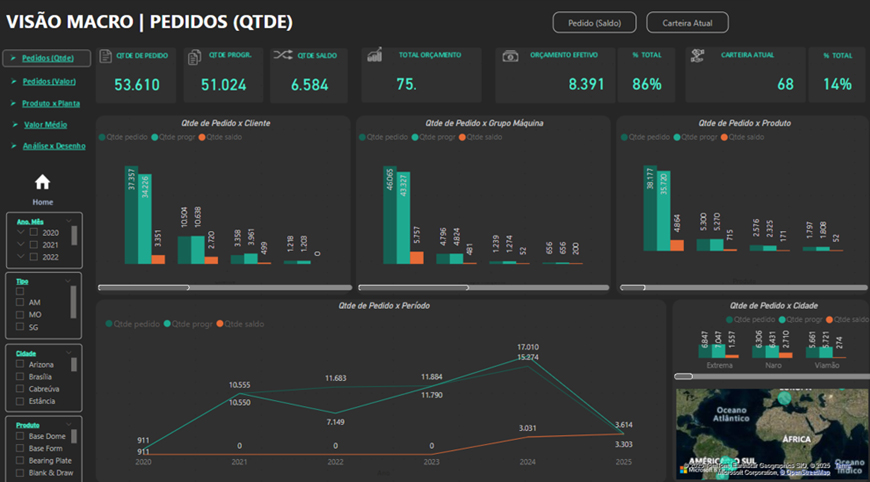Tick the MO option in Tipo filter
This screenshot has height=482, width=870.
[20, 314]
